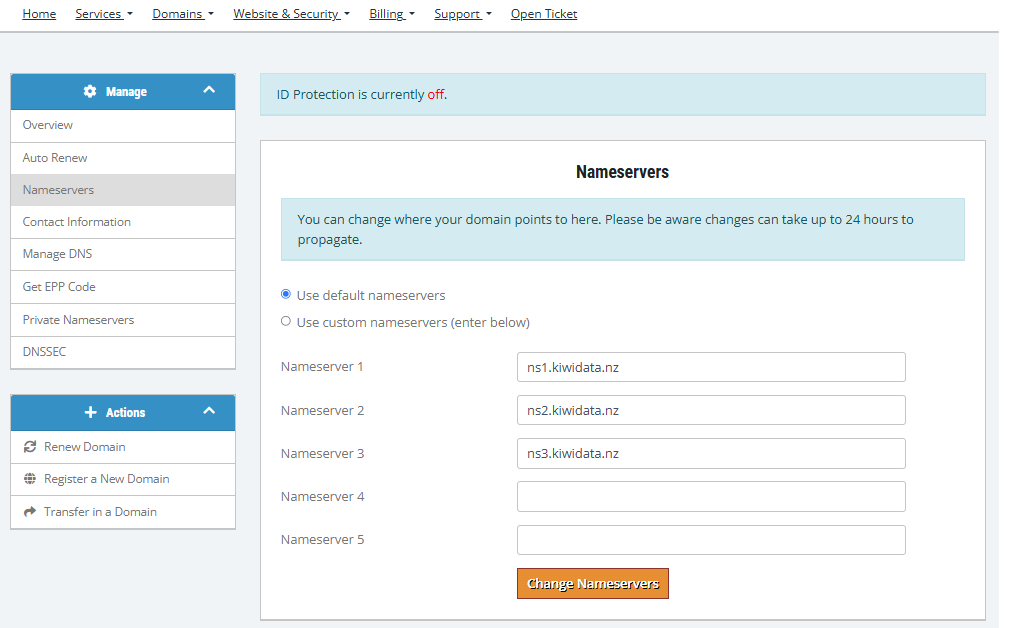Image resolution: width=1010 pixels, height=628 pixels.
Task: Collapse the Actions panel chevron
Action: pos(209,411)
